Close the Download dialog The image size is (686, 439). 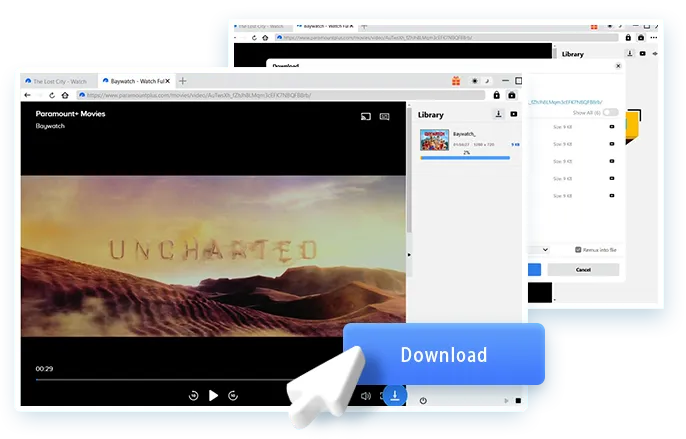[618, 66]
